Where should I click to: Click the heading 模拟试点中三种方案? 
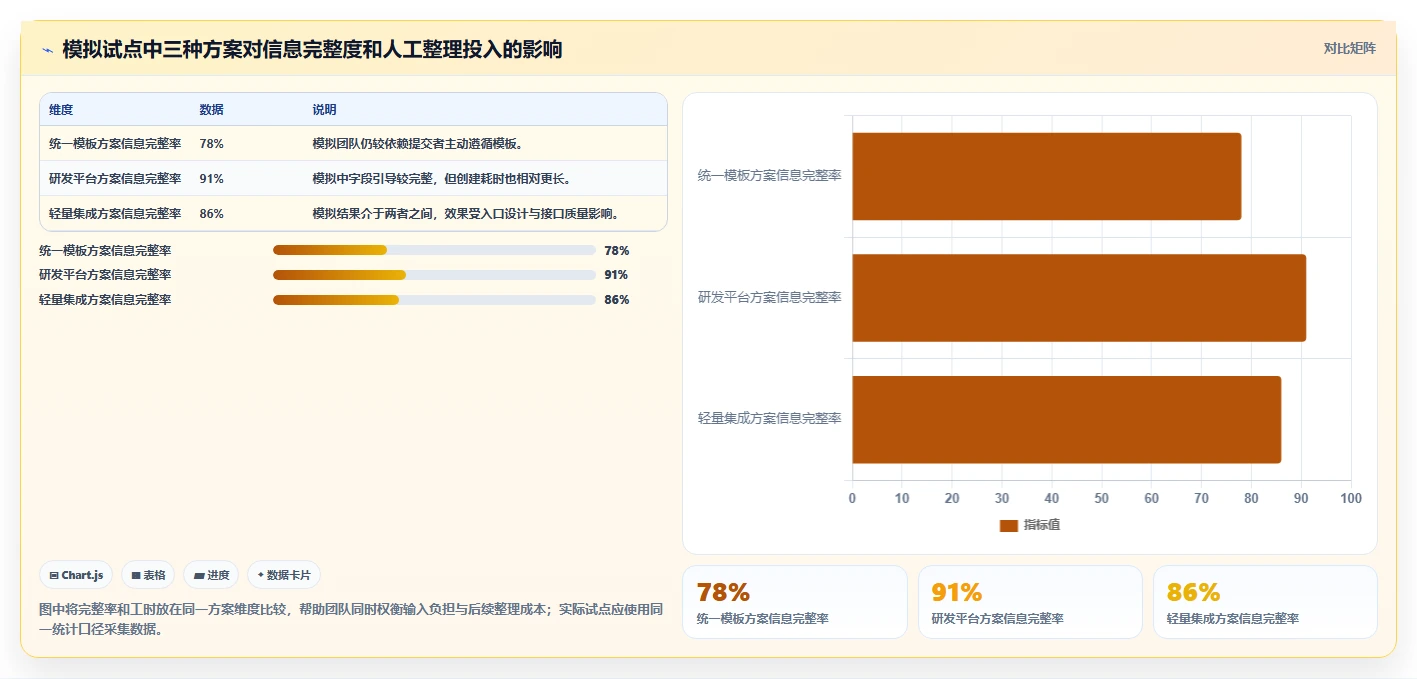tap(312, 49)
